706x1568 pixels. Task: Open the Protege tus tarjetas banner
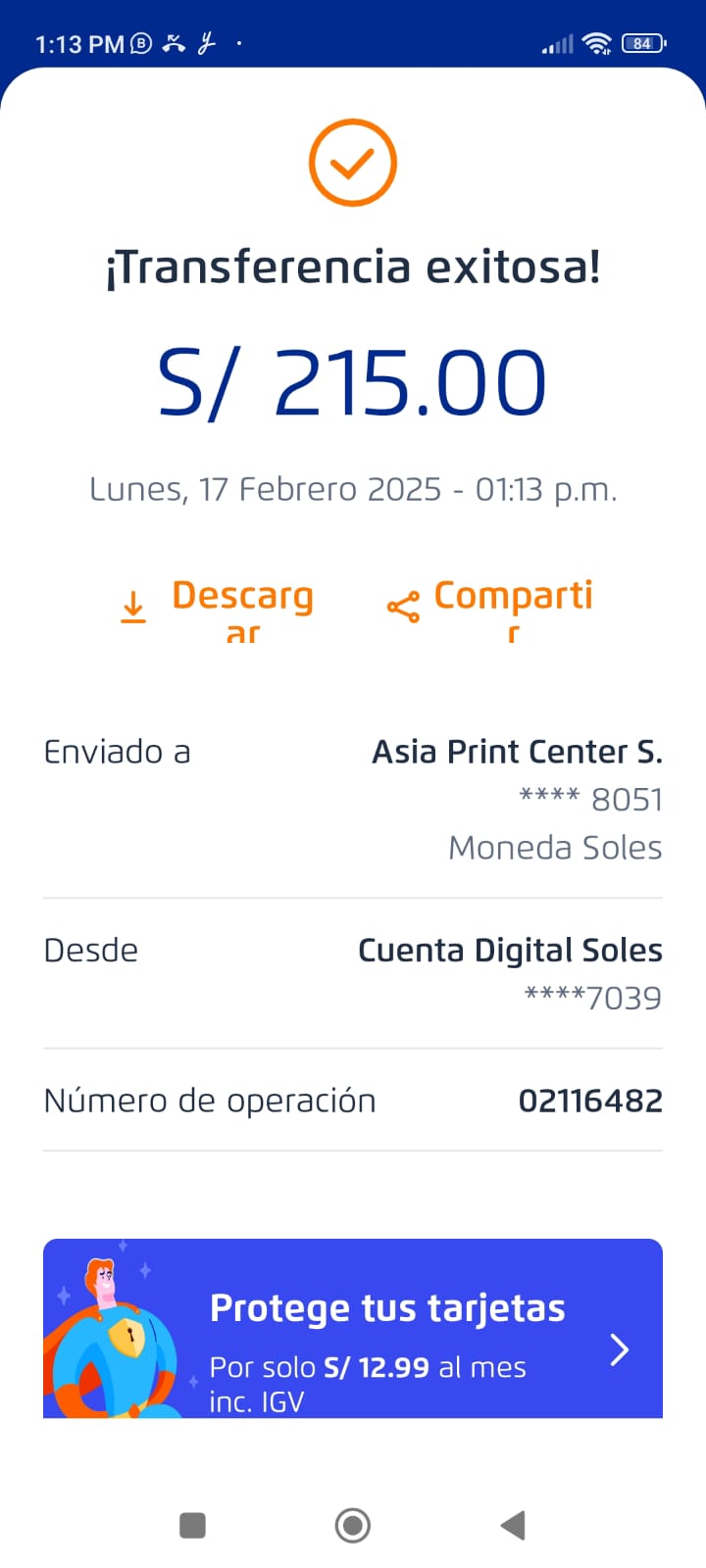coord(387,1328)
